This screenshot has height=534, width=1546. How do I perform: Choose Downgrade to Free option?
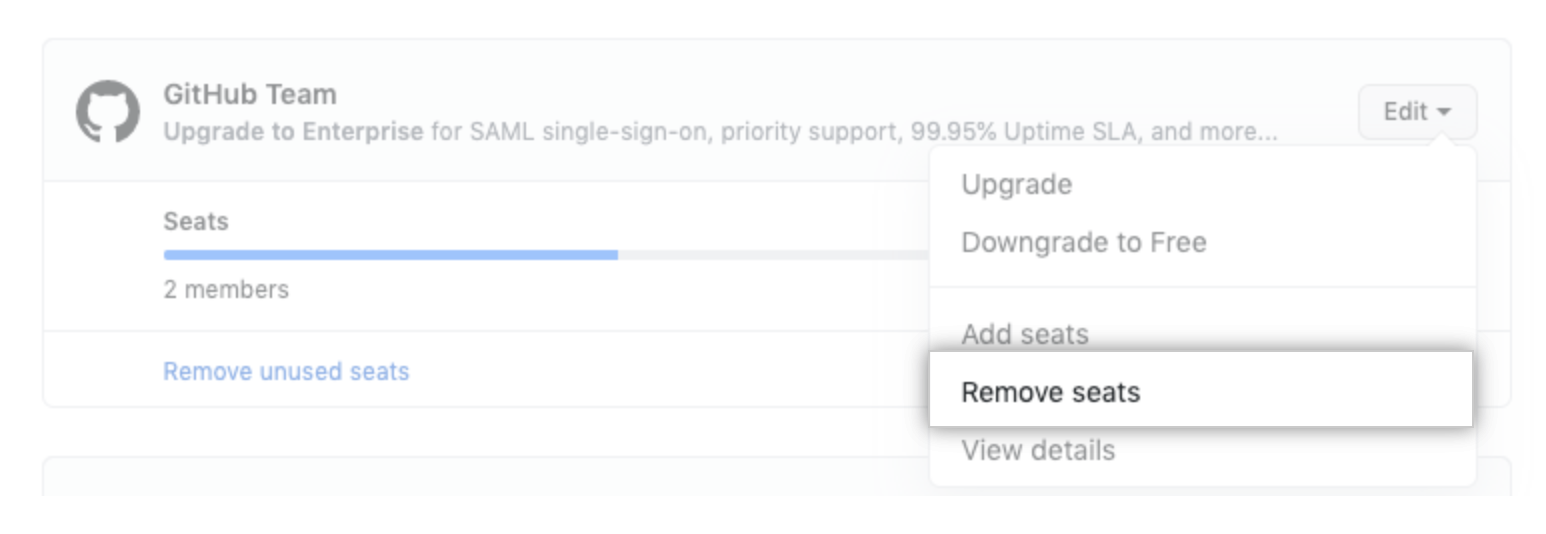[x=1083, y=243]
